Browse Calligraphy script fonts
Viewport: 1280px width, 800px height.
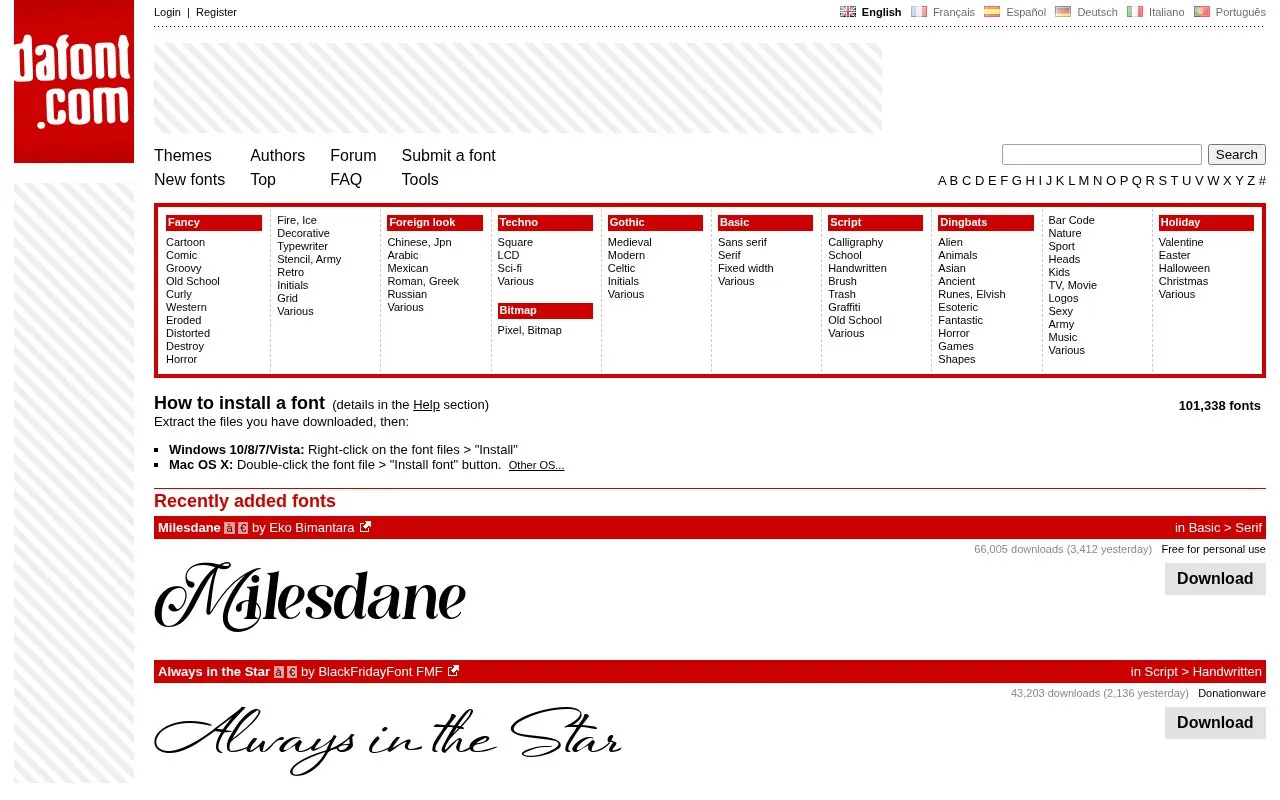click(x=856, y=242)
